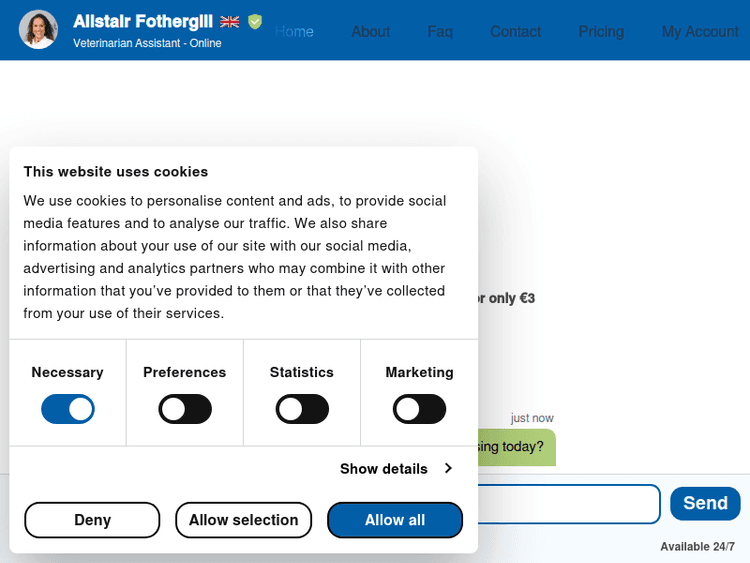Toggle the Necessary cookies switch
The height and width of the screenshot is (563, 750).
pos(68,409)
